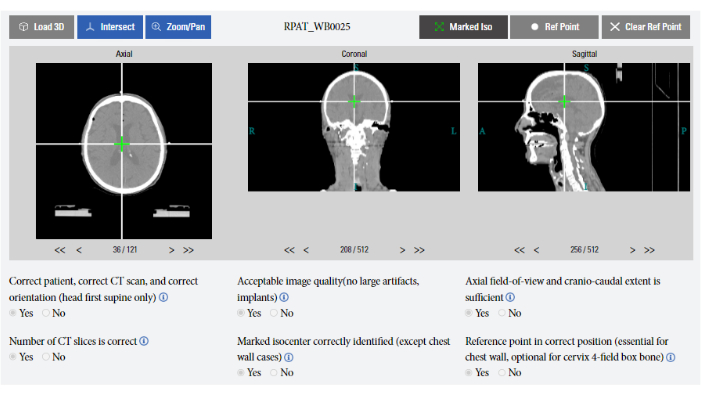Select No for marked isocenter identified
701x395 pixels.
[274, 373]
